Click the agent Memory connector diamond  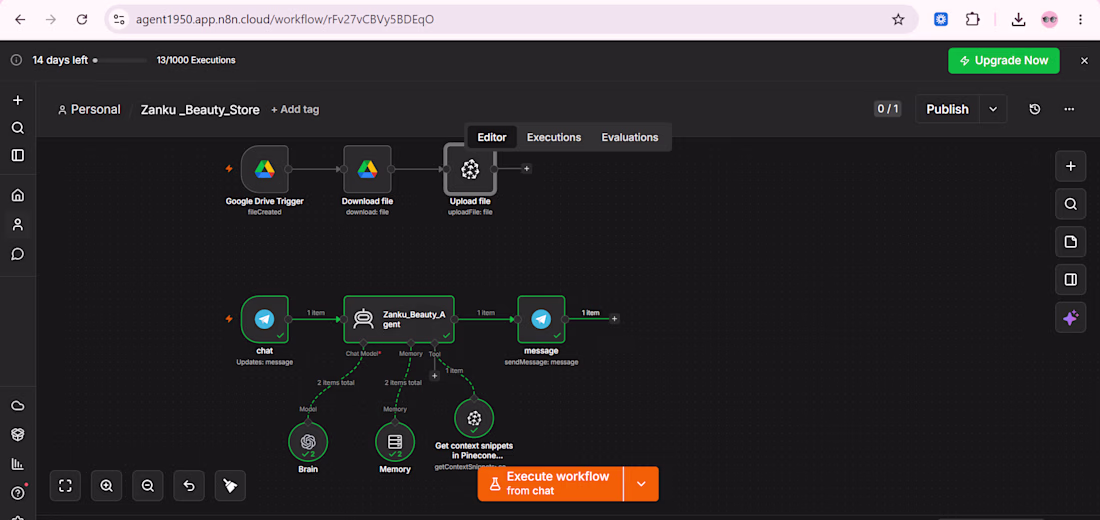click(410, 343)
